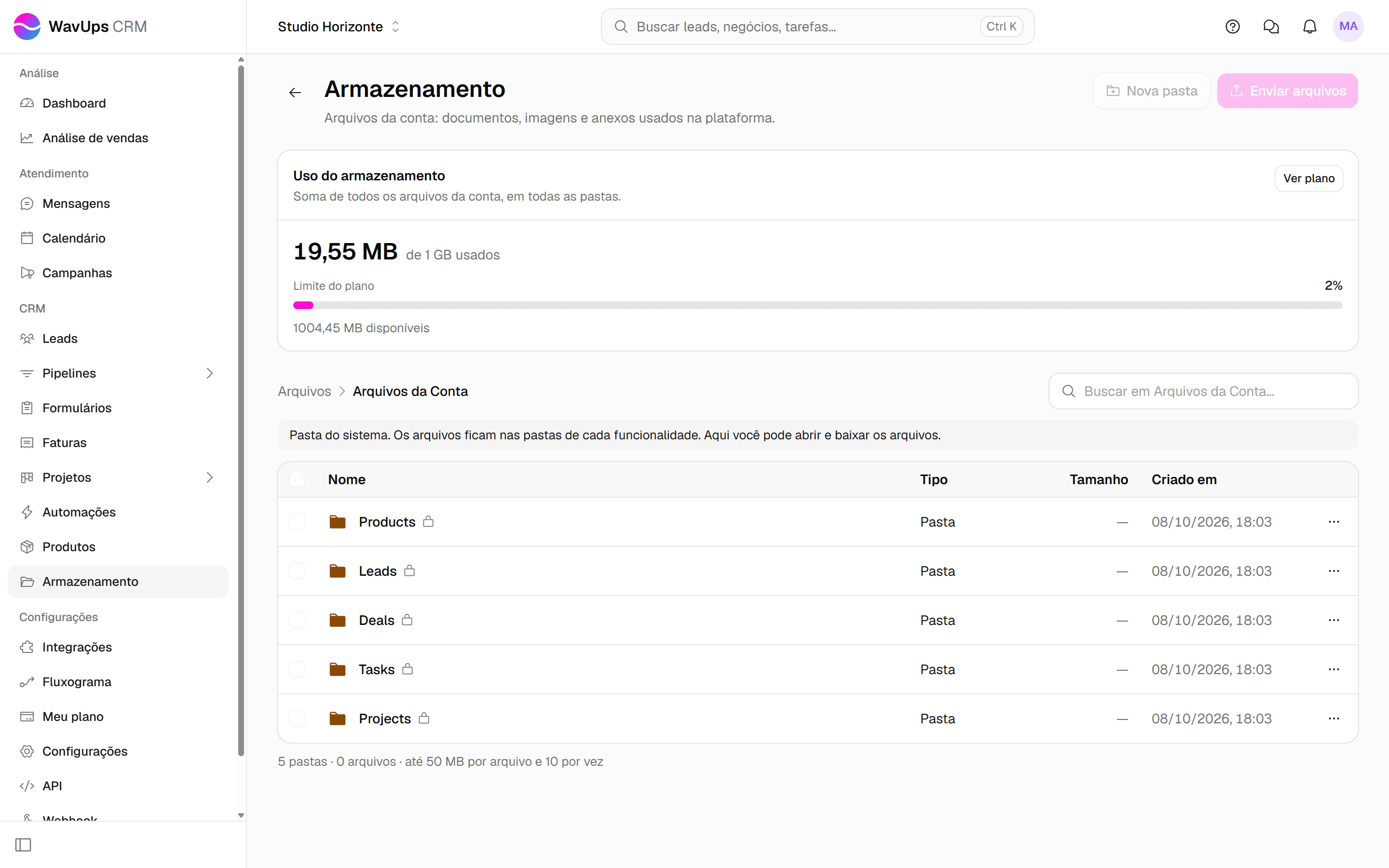
Task: Click the lock icon next to Projects
Action: (x=423, y=718)
